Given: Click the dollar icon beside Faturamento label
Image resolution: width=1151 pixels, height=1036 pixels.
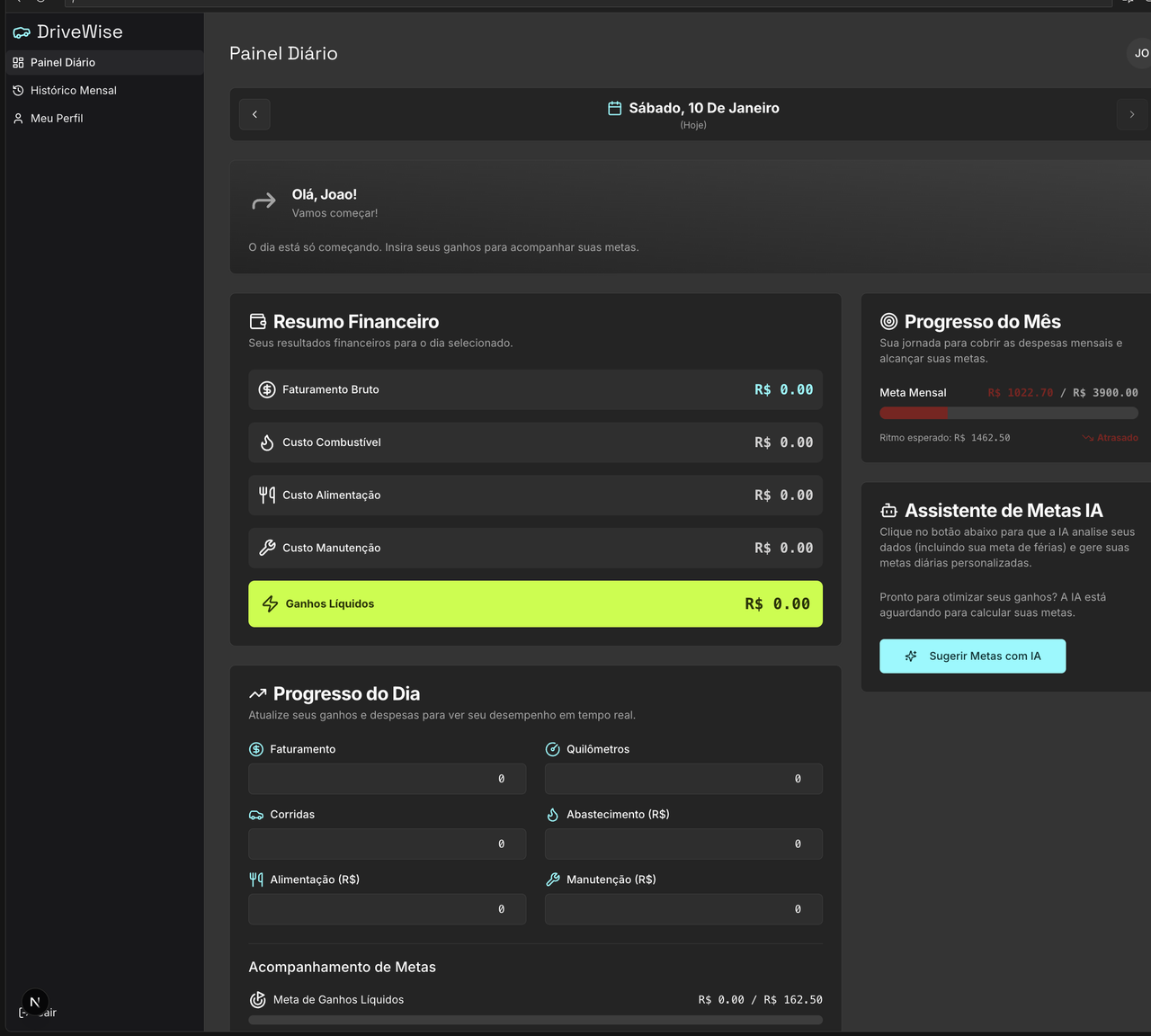Looking at the screenshot, I should pyautogui.click(x=256, y=749).
